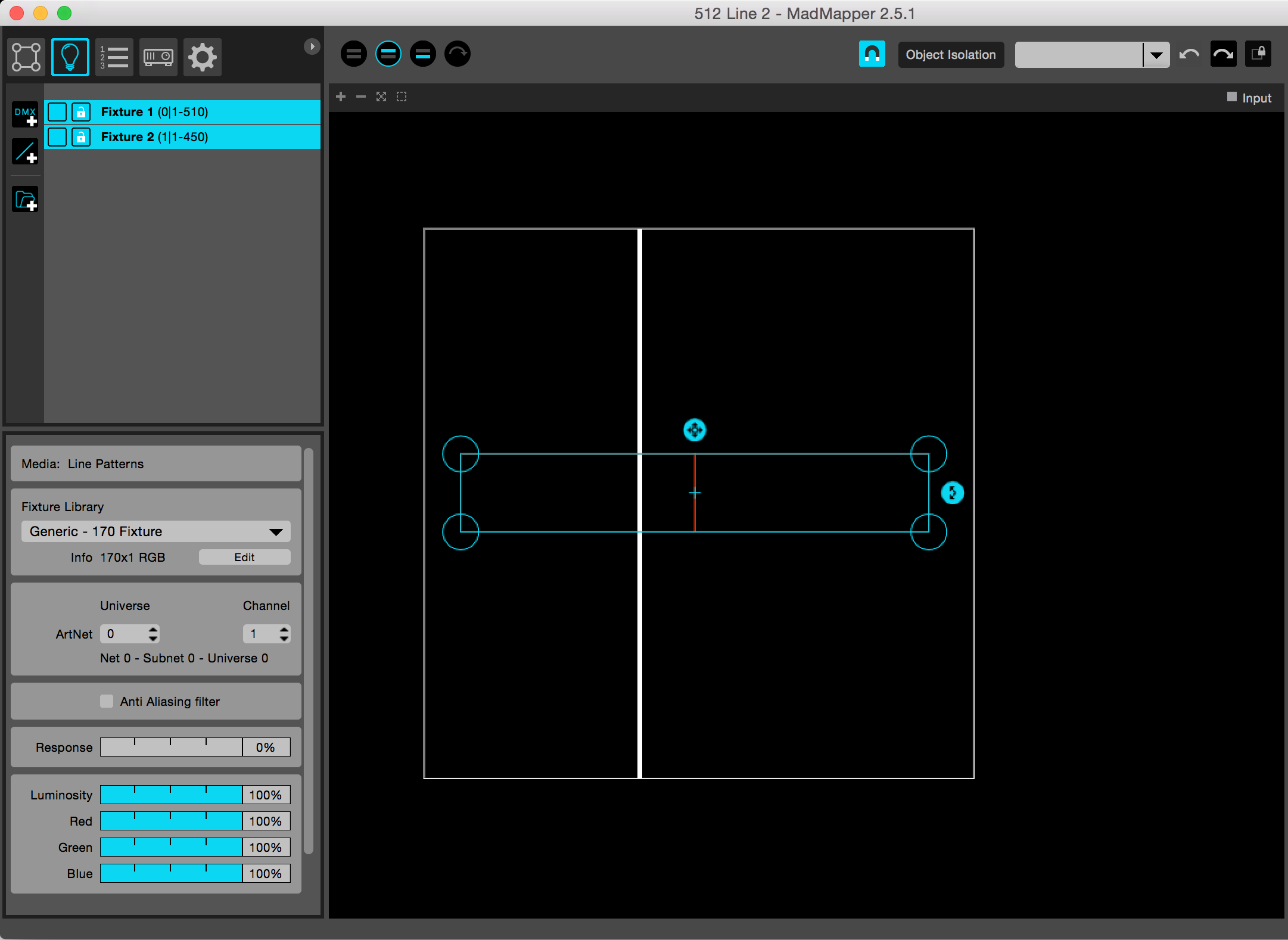
Task: Click the Response slider
Action: click(171, 747)
